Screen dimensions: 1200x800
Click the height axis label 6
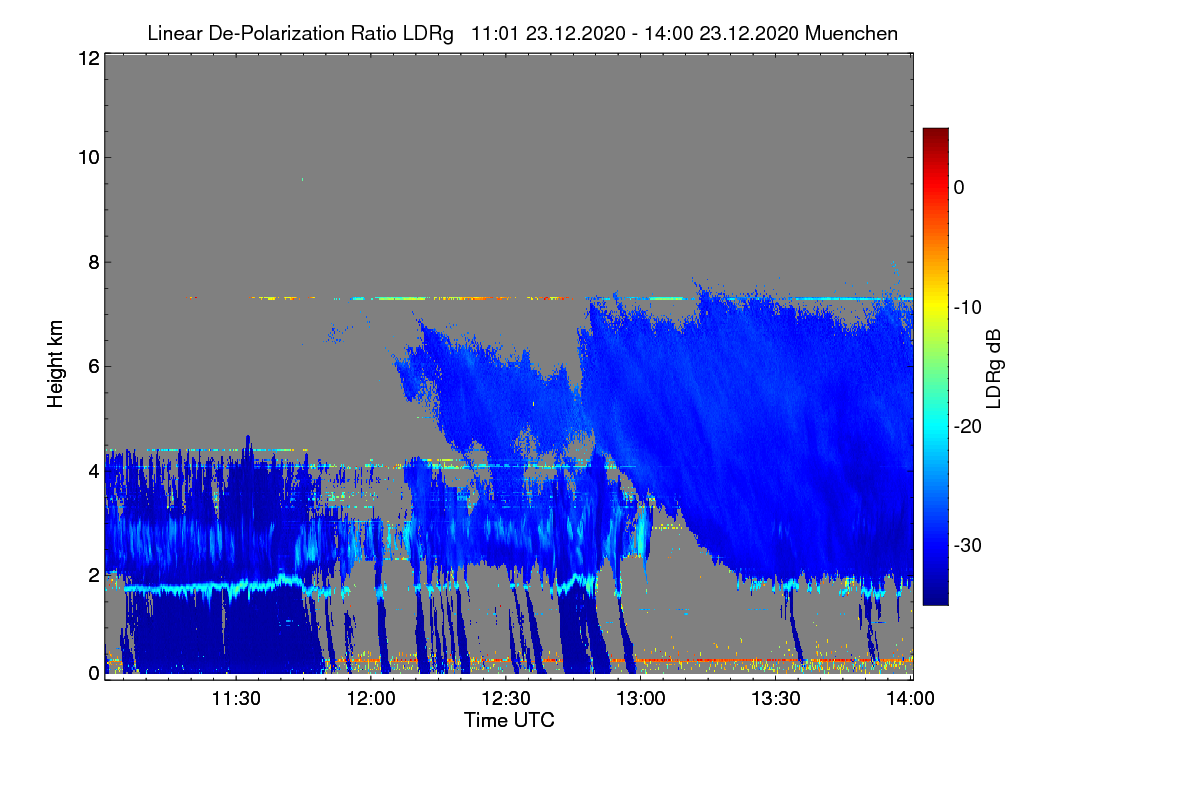pos(92,366)
